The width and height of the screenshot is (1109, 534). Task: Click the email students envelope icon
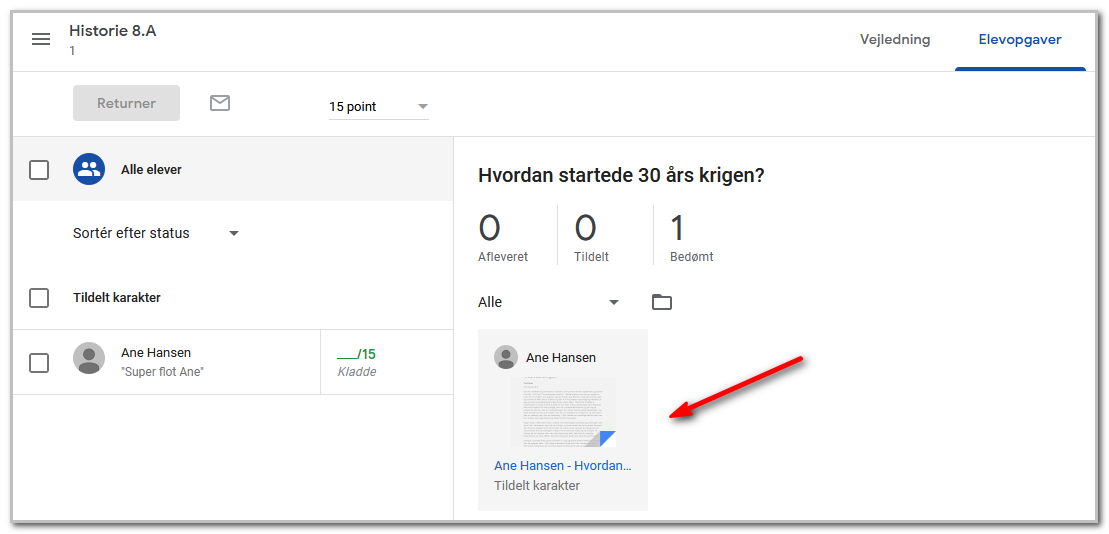coord(220,103)
